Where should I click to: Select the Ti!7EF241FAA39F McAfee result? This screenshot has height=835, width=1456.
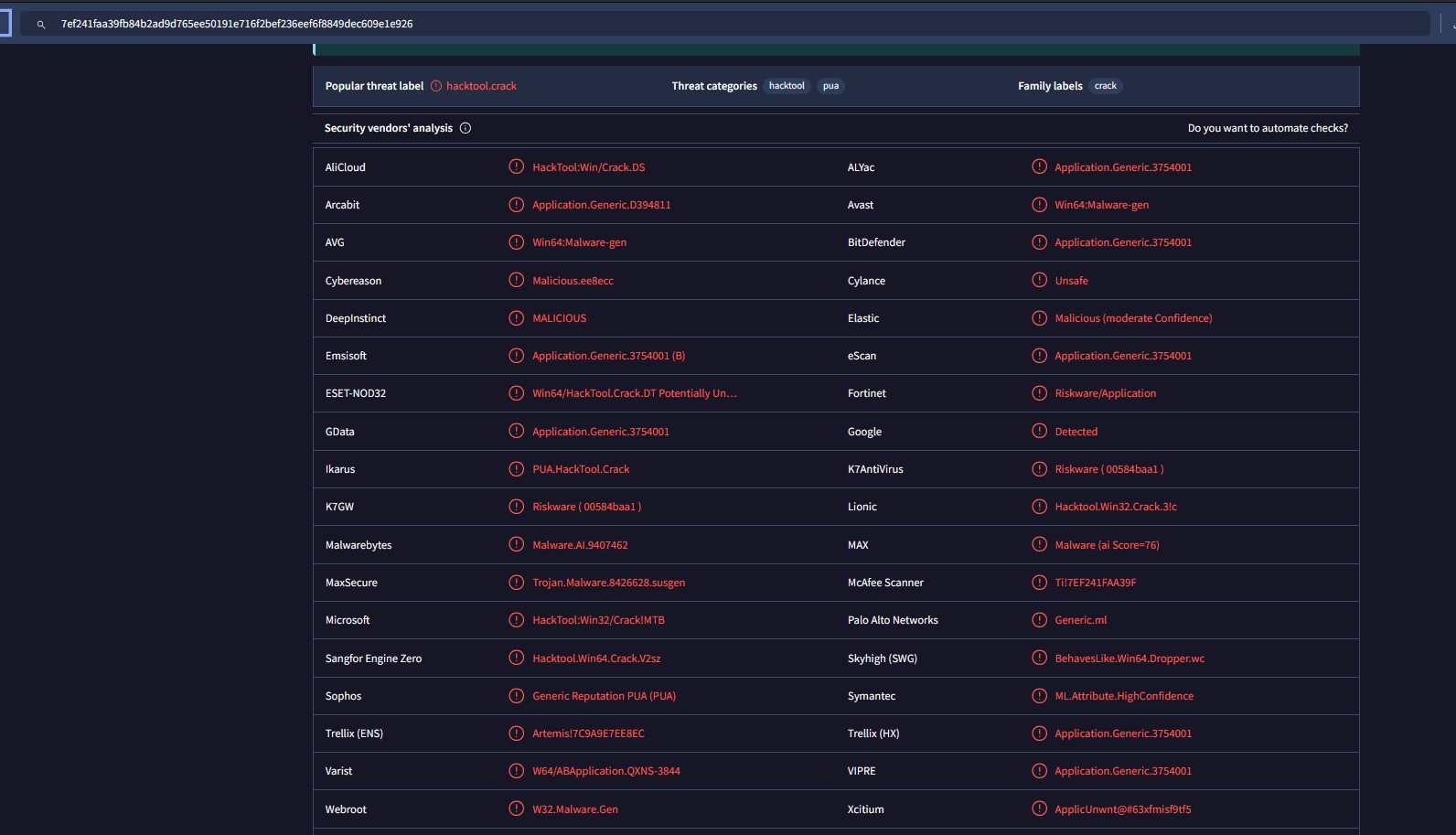coord(1096,583)
